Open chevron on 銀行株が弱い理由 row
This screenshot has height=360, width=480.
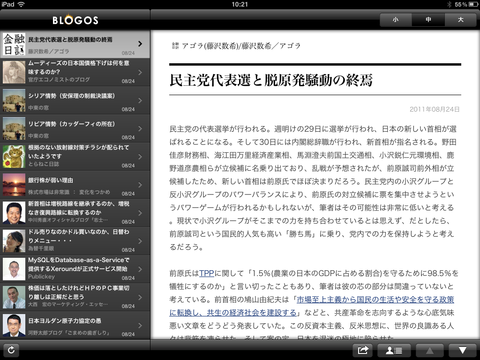tap(140, 185)
